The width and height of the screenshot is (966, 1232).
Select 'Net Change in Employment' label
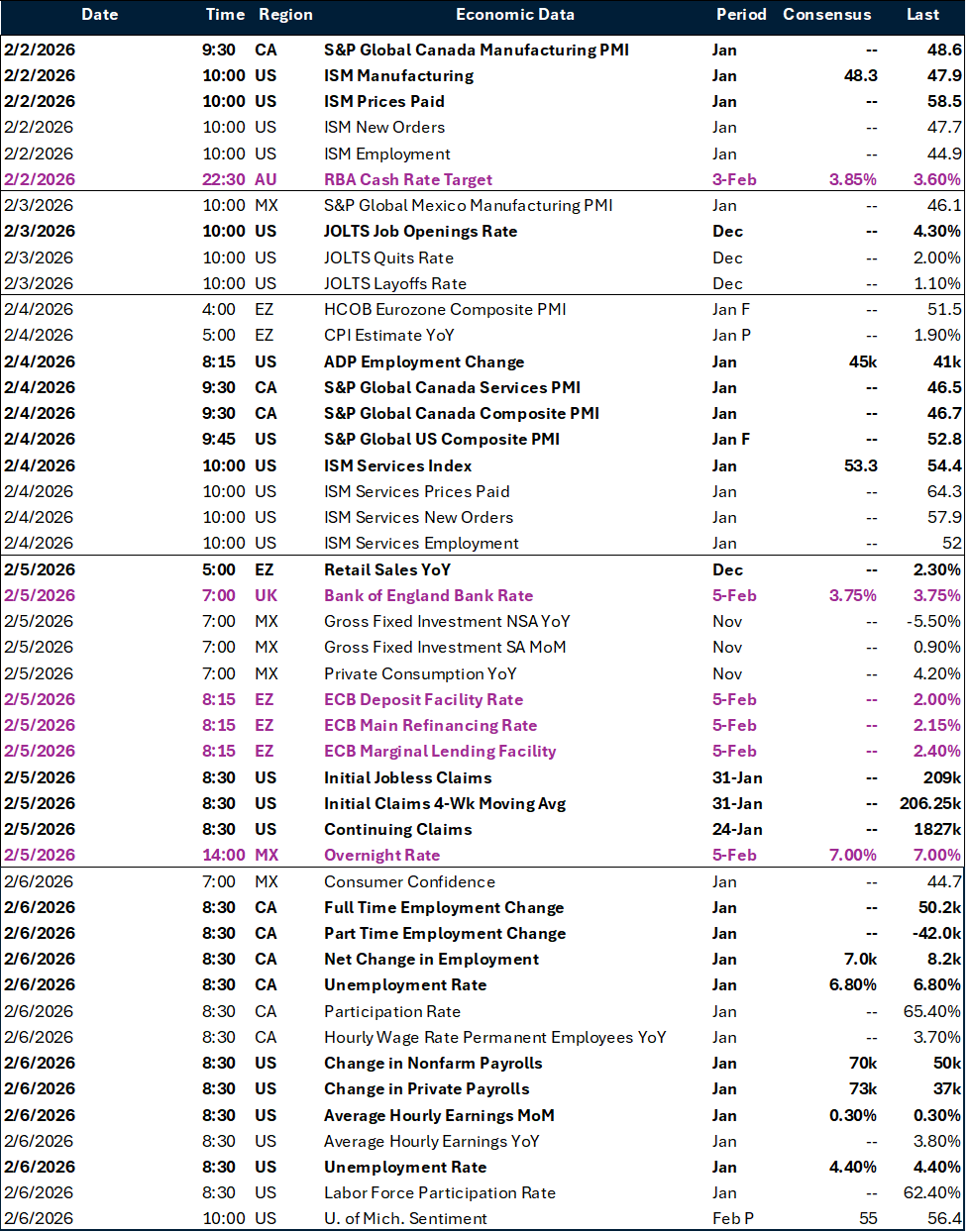point(432,959)
